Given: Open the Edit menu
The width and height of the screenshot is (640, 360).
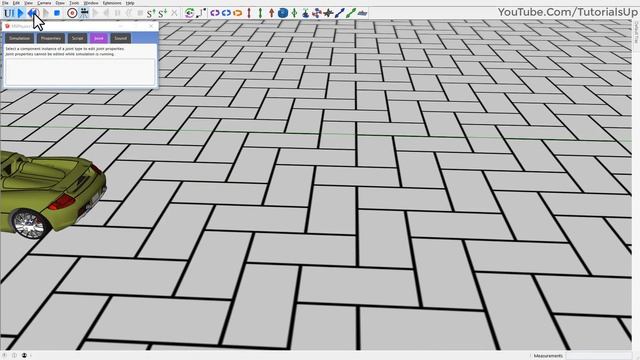Looking at the screenshot, I should (x=16, y=3).
